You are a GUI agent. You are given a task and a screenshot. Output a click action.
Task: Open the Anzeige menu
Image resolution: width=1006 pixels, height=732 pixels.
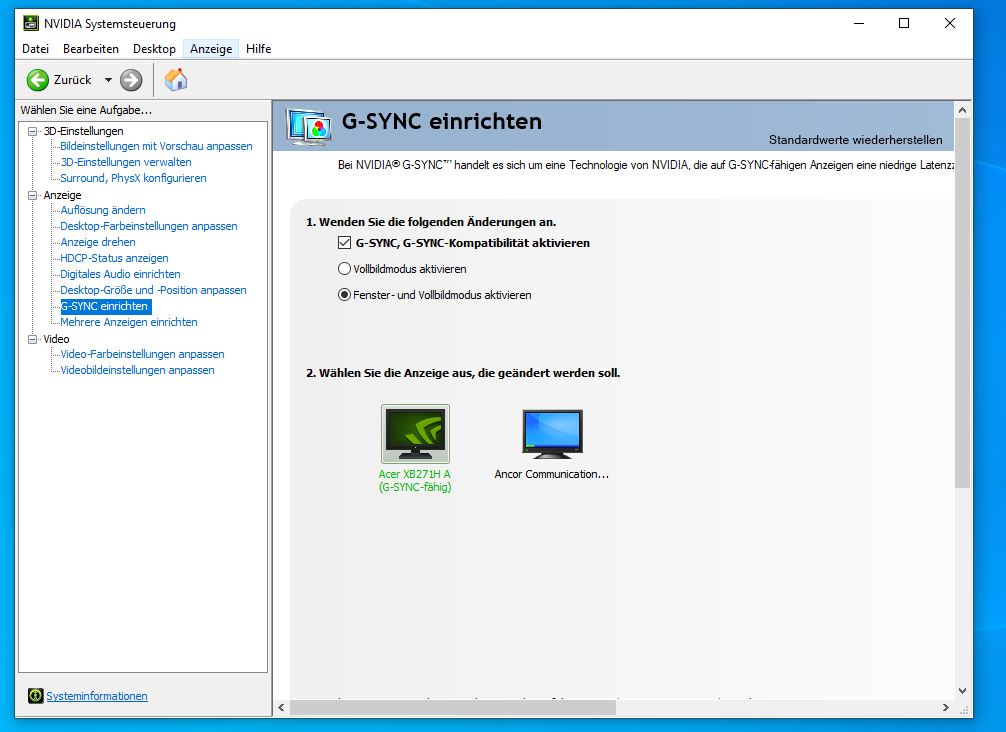point(211,49)
